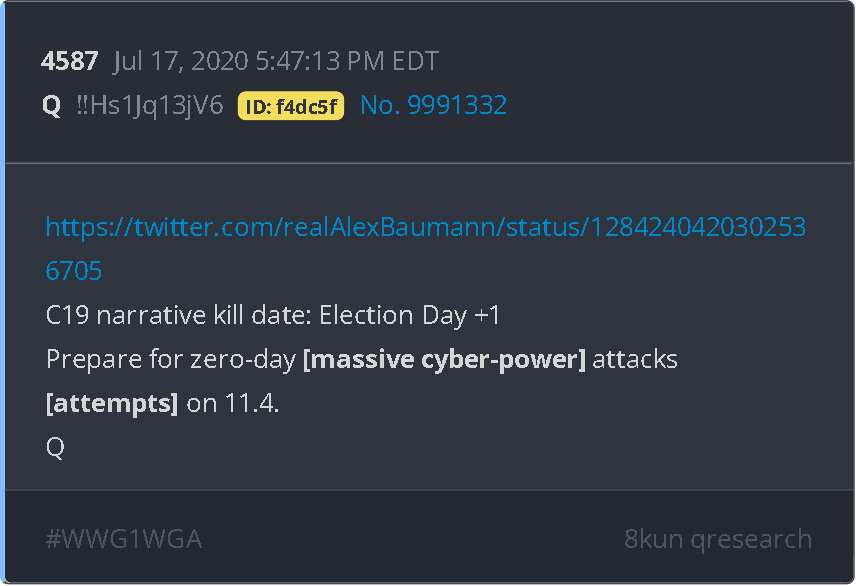Click the bold [massive cyber-power] text
Viewport: 856px width, 586px height.
tap(444, 359)
